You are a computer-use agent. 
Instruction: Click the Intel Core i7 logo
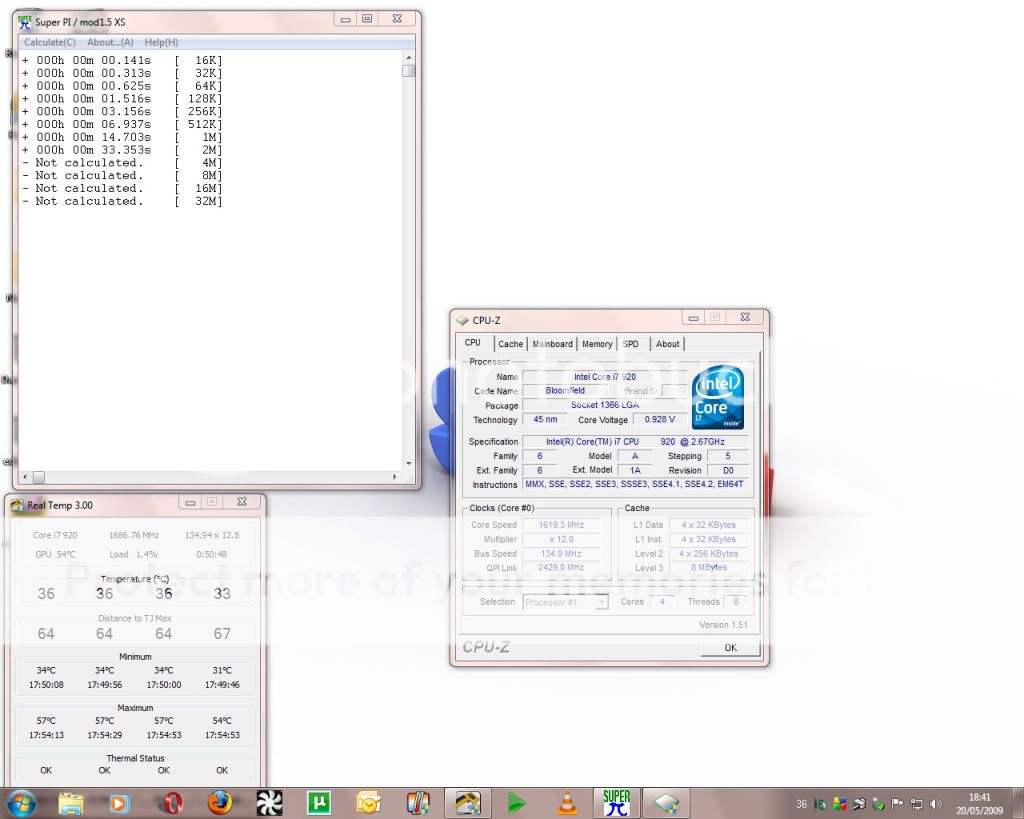pyautogui.click(x=718, y=397)
